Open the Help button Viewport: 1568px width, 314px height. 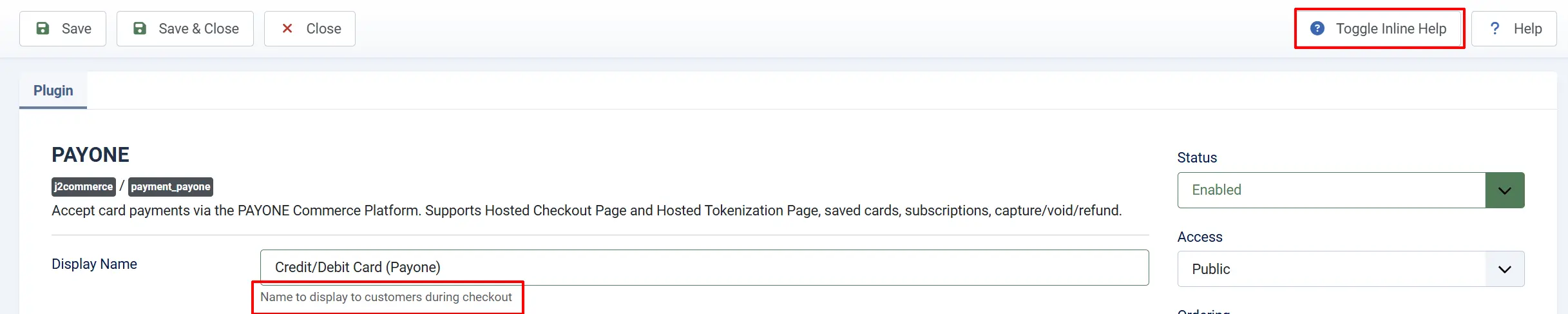pos(1514,28)
